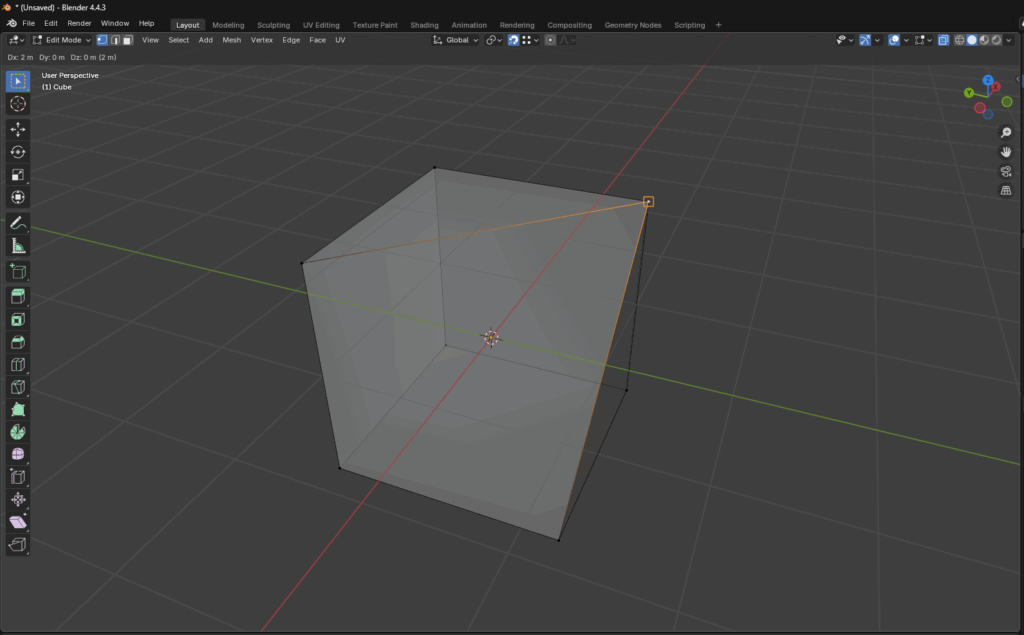Select the Spin tool

pos(18,432)
